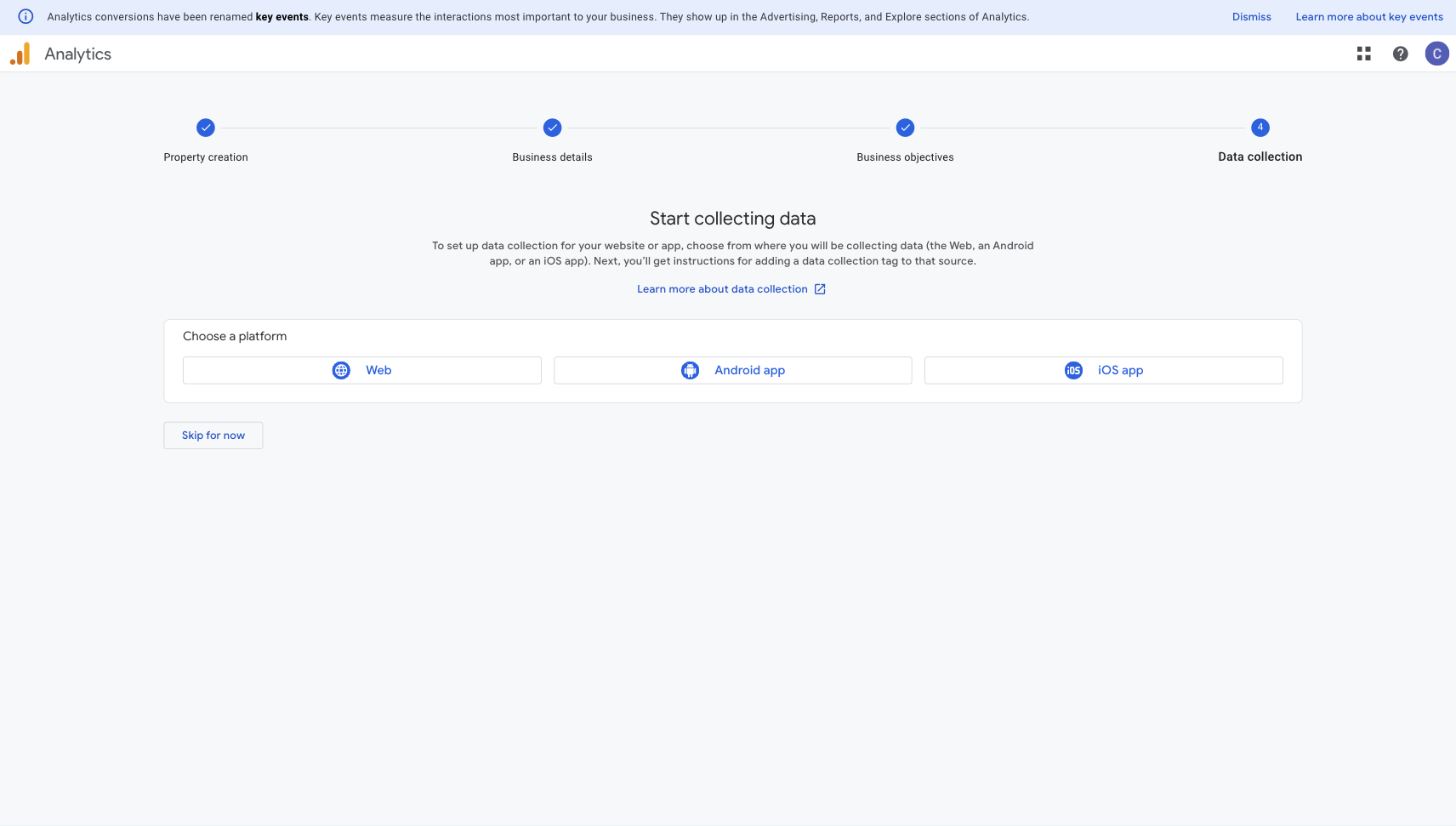This screenshot has height=826, width=1456.
Task: Click the Property creation step checkmark
Action: coord(206,128)
